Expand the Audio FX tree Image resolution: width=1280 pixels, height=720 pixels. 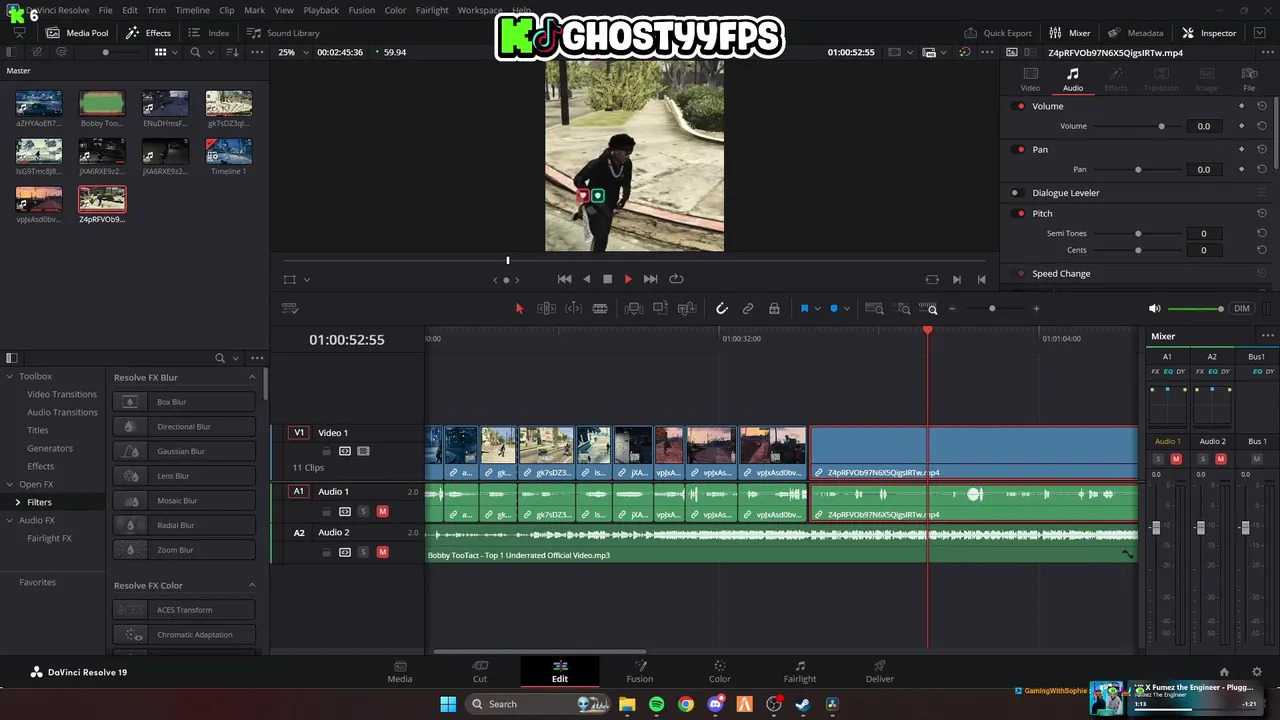[9, 520]
